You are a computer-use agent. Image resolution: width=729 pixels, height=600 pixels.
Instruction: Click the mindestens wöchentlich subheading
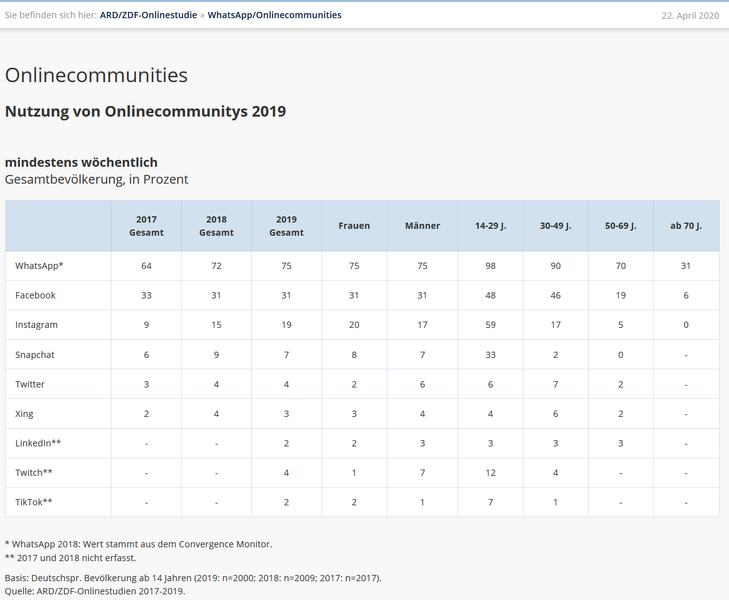click(81, 162)
